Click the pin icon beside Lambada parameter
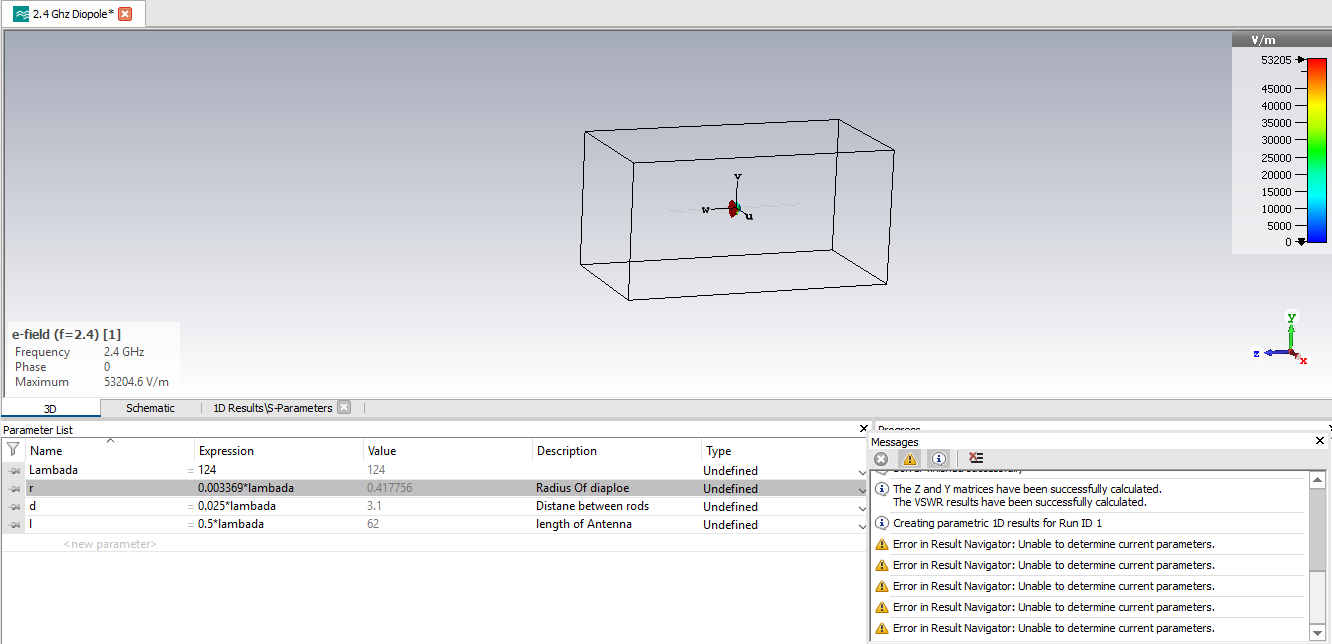Screen dimensions: 1332x644 14,470
